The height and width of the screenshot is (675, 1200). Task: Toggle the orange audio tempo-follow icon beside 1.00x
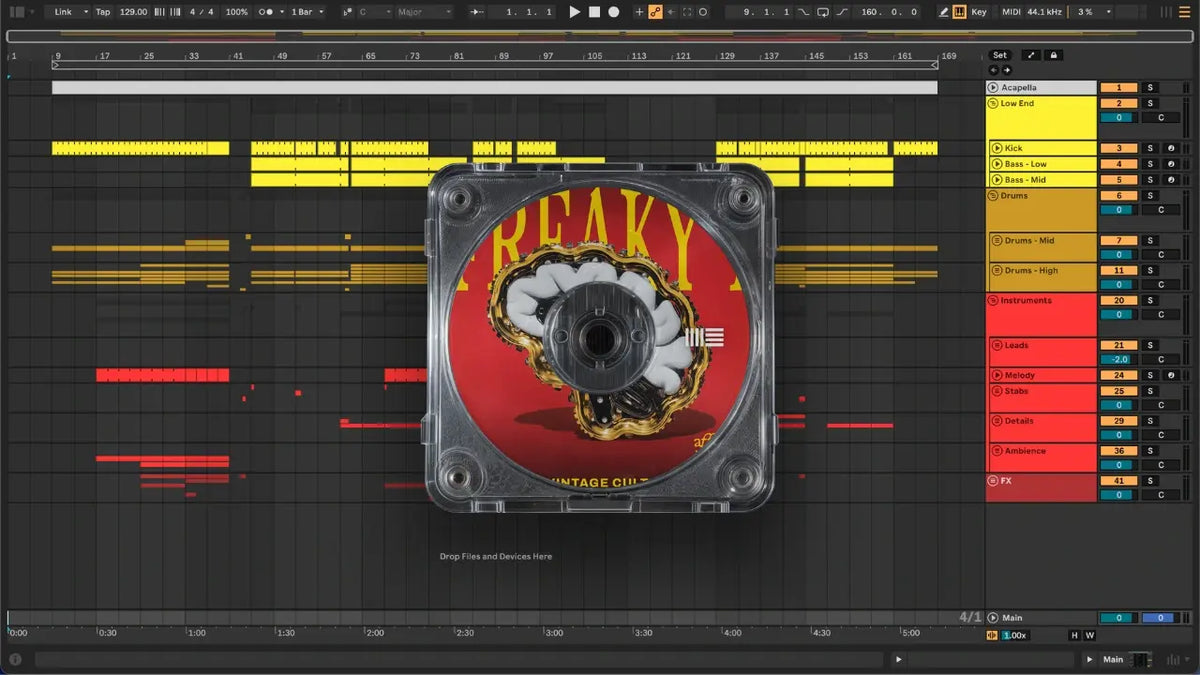[x=992, y=635]
